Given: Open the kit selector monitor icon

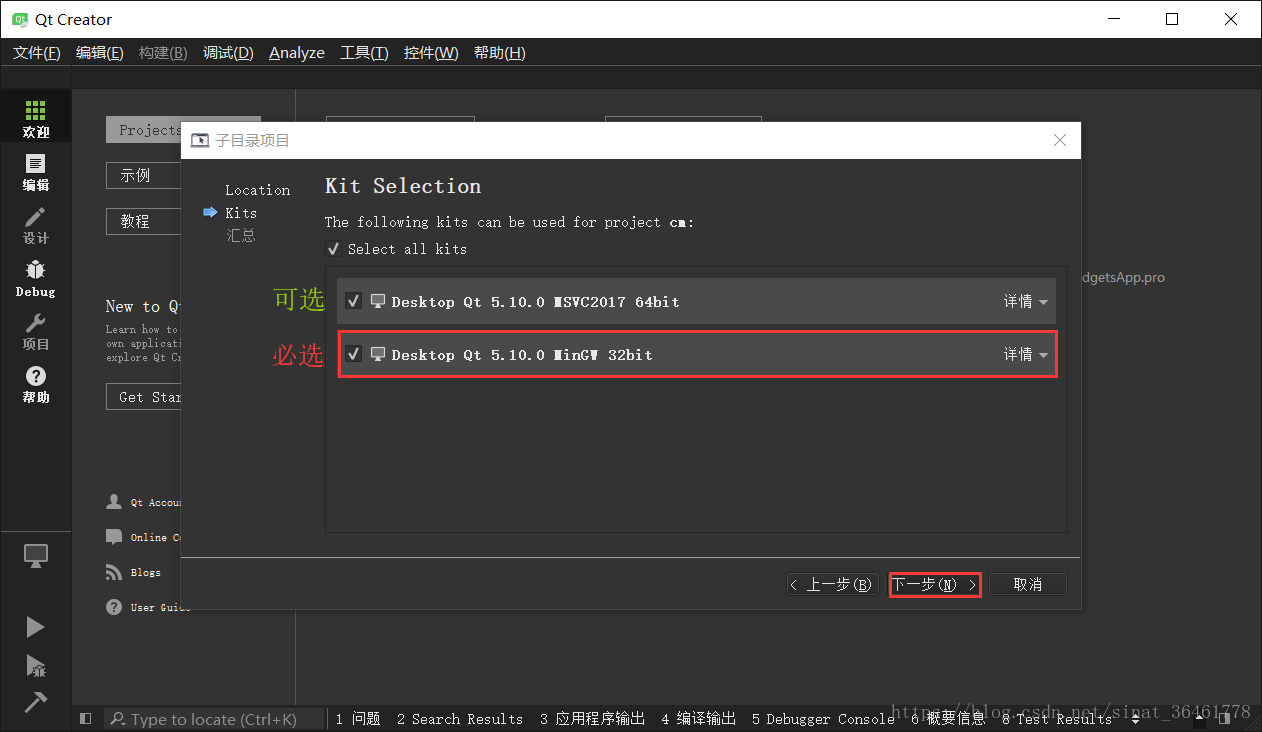Looking at the screenshot, I should coord(36,556).
